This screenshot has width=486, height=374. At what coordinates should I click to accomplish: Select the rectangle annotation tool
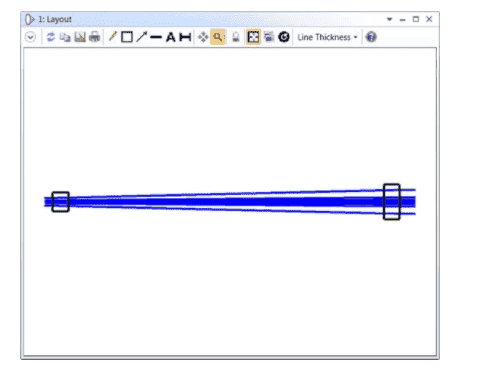[x=127, y=37]
